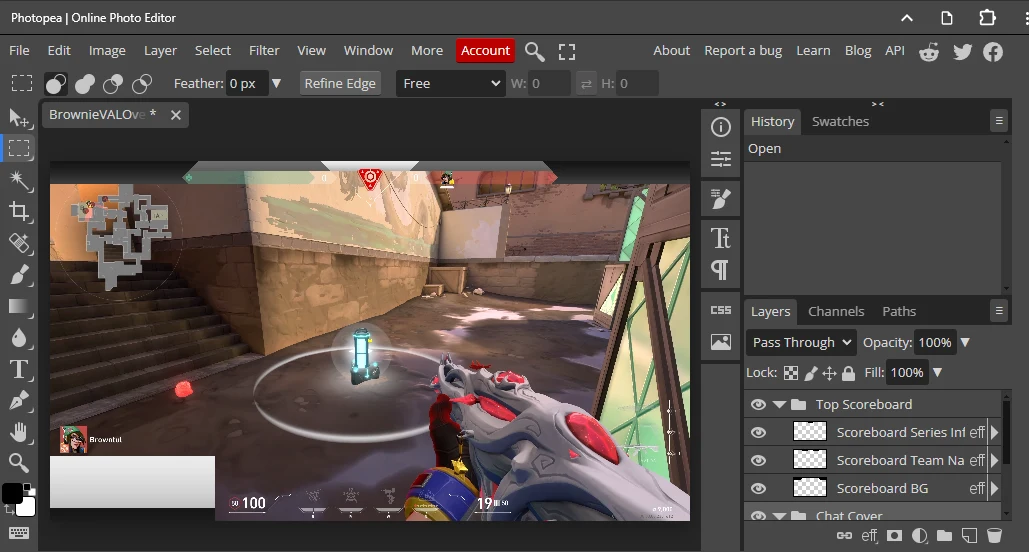Viewport: 1029px width, 552px height.
Task: Open the Paragraph panel icon
Action: 721,270
